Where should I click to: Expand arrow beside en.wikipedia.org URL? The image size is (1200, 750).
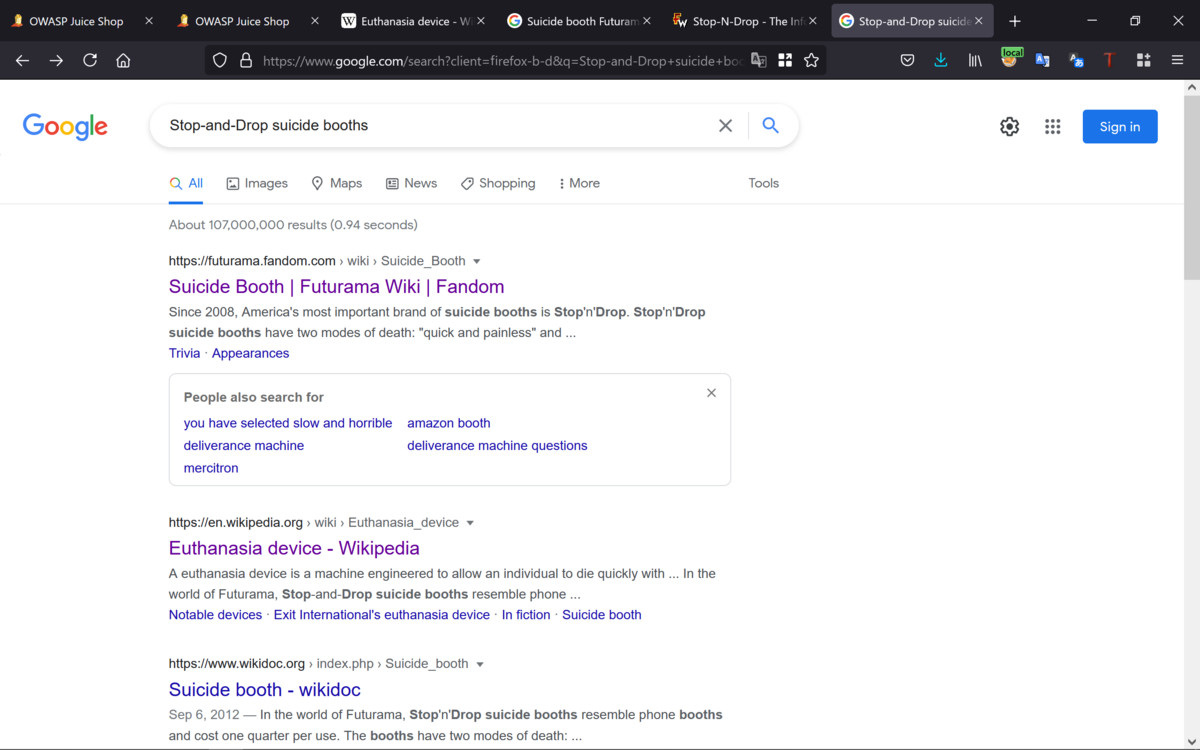(470, 523)
